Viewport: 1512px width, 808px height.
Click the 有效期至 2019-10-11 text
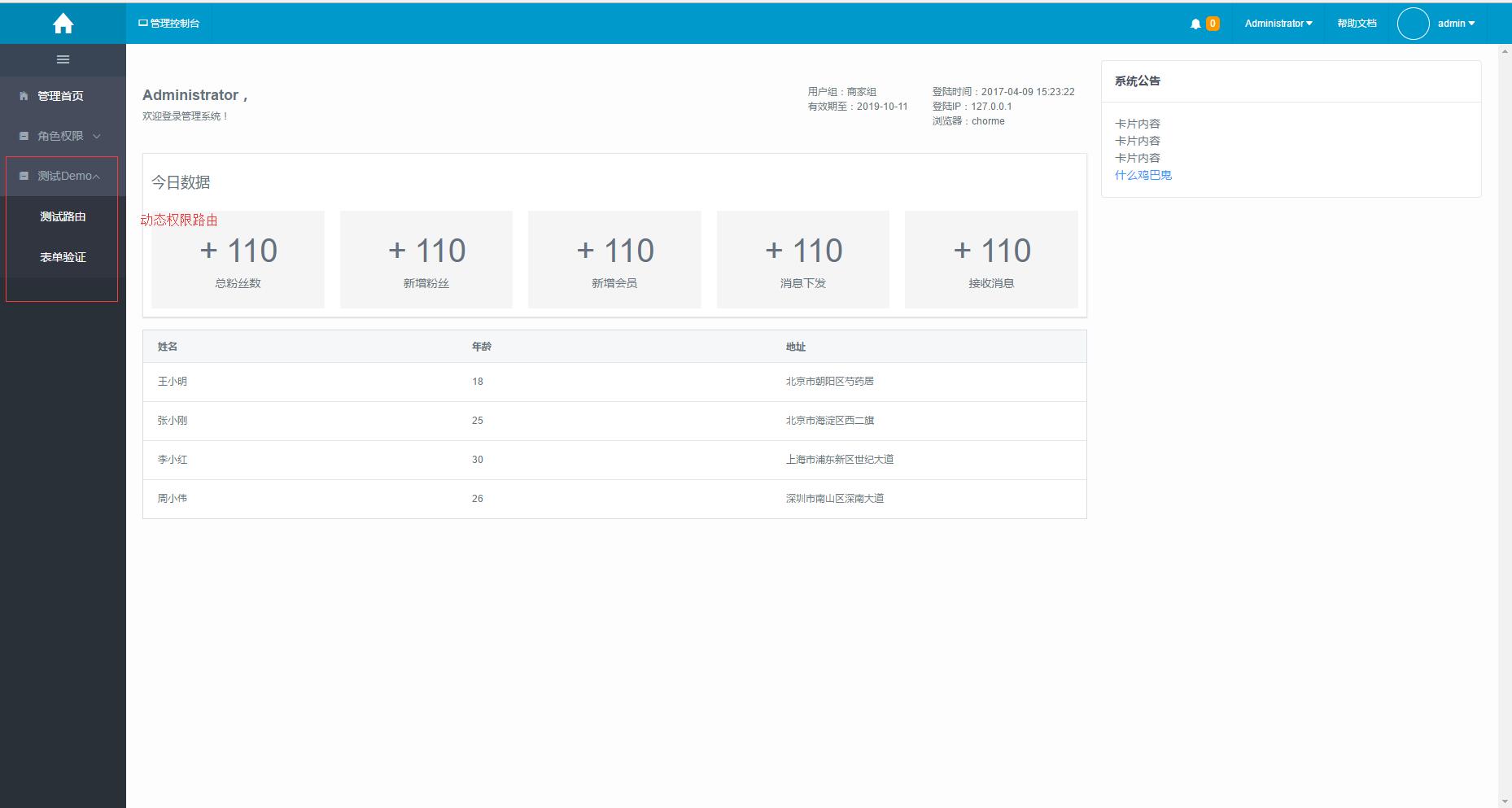(858, 107)
